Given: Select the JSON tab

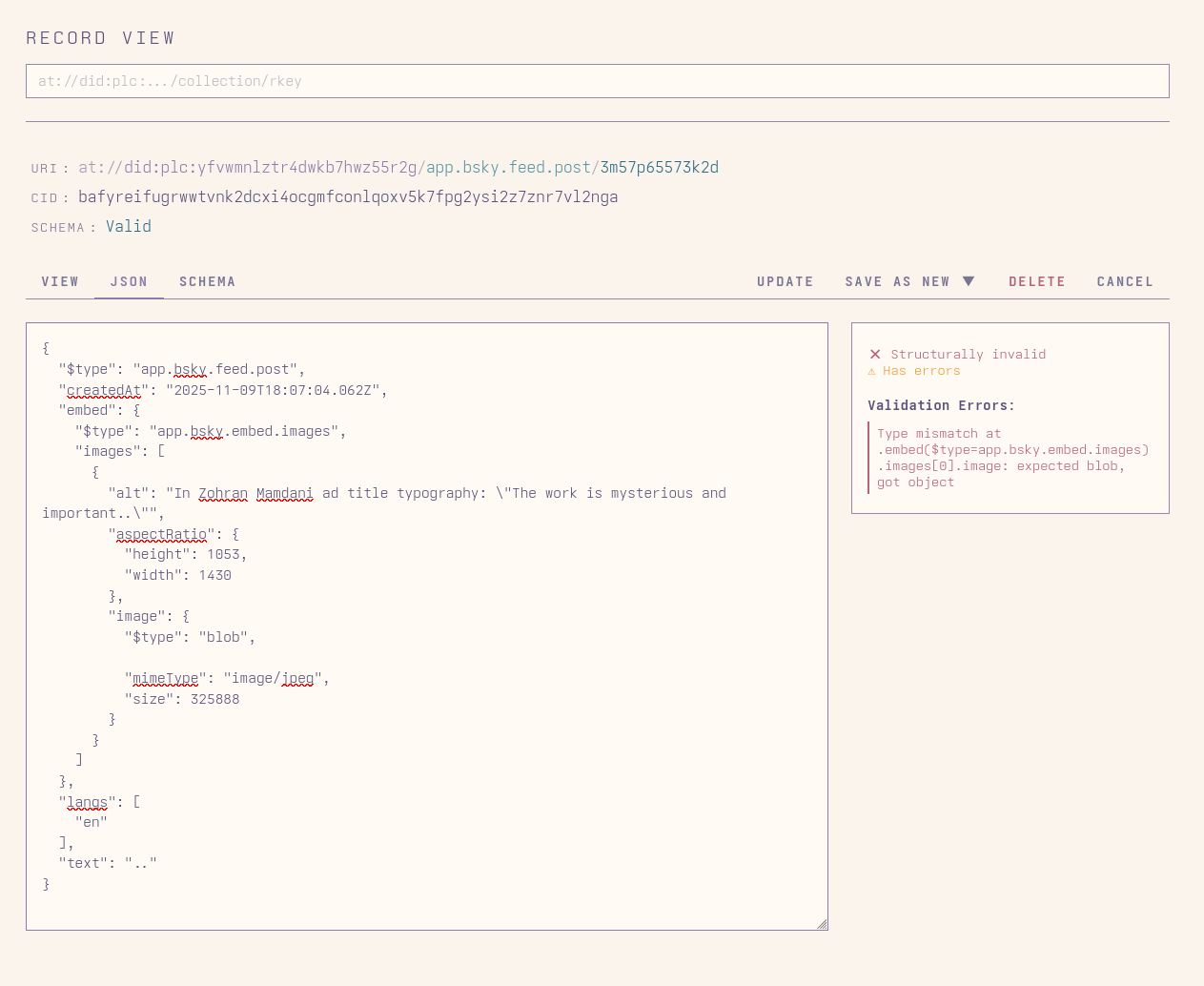Looking at the screenshot, I should coord(128,280).
